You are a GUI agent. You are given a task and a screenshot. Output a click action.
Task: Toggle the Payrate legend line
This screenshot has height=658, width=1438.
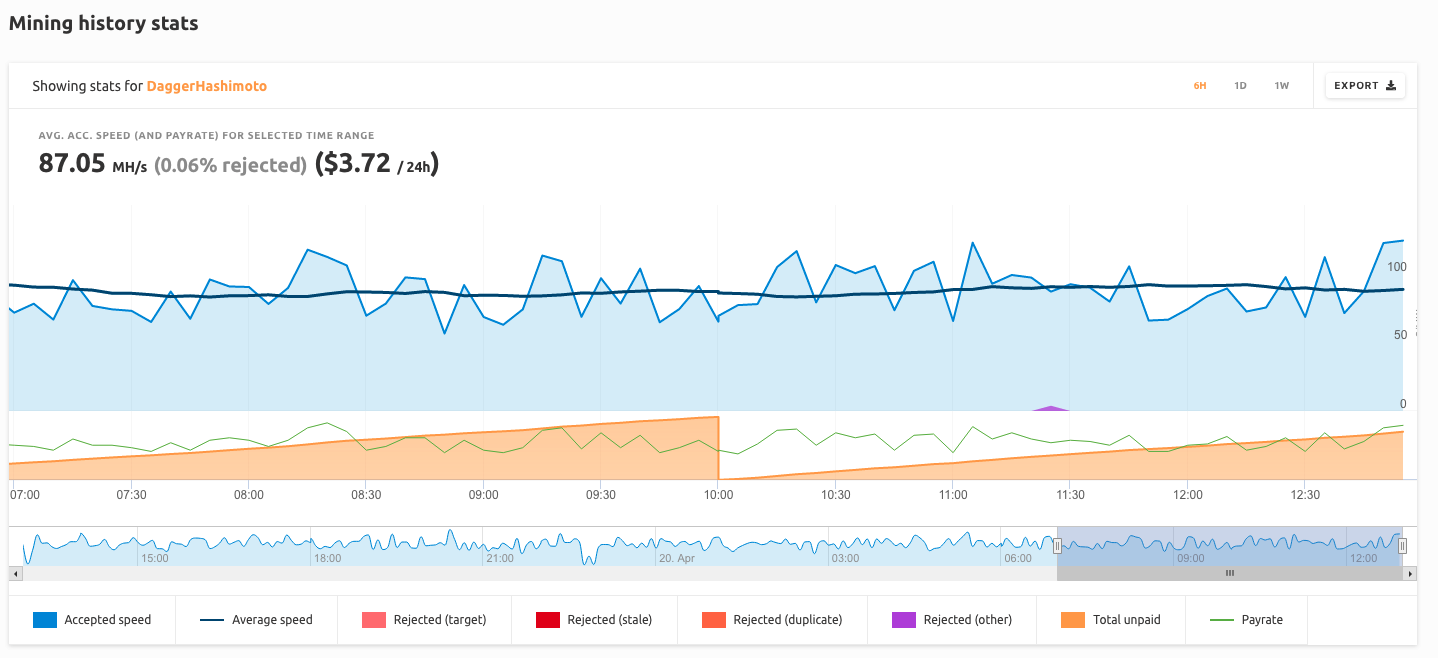coord(1246,620)
